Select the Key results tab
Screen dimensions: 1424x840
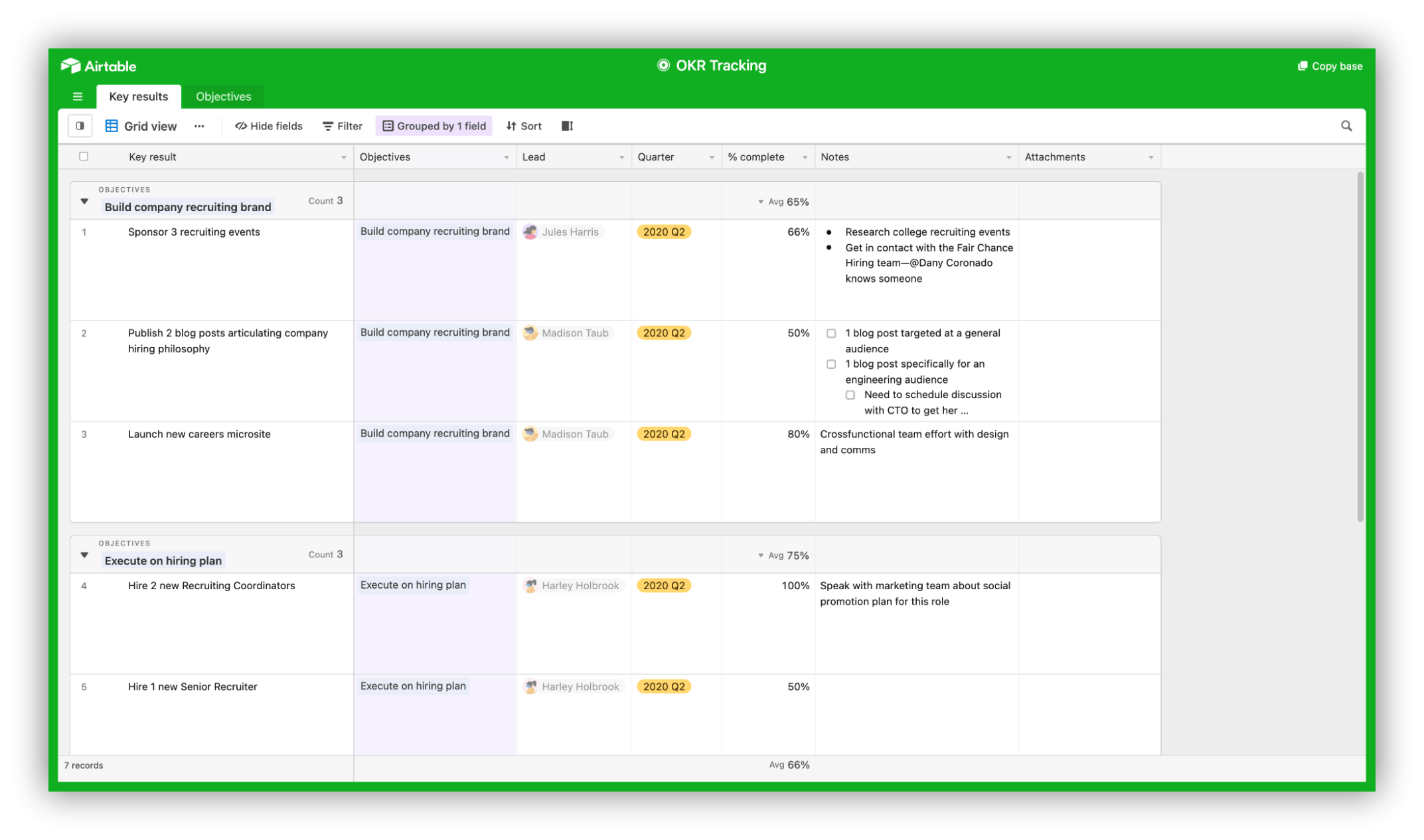[138, 96]
